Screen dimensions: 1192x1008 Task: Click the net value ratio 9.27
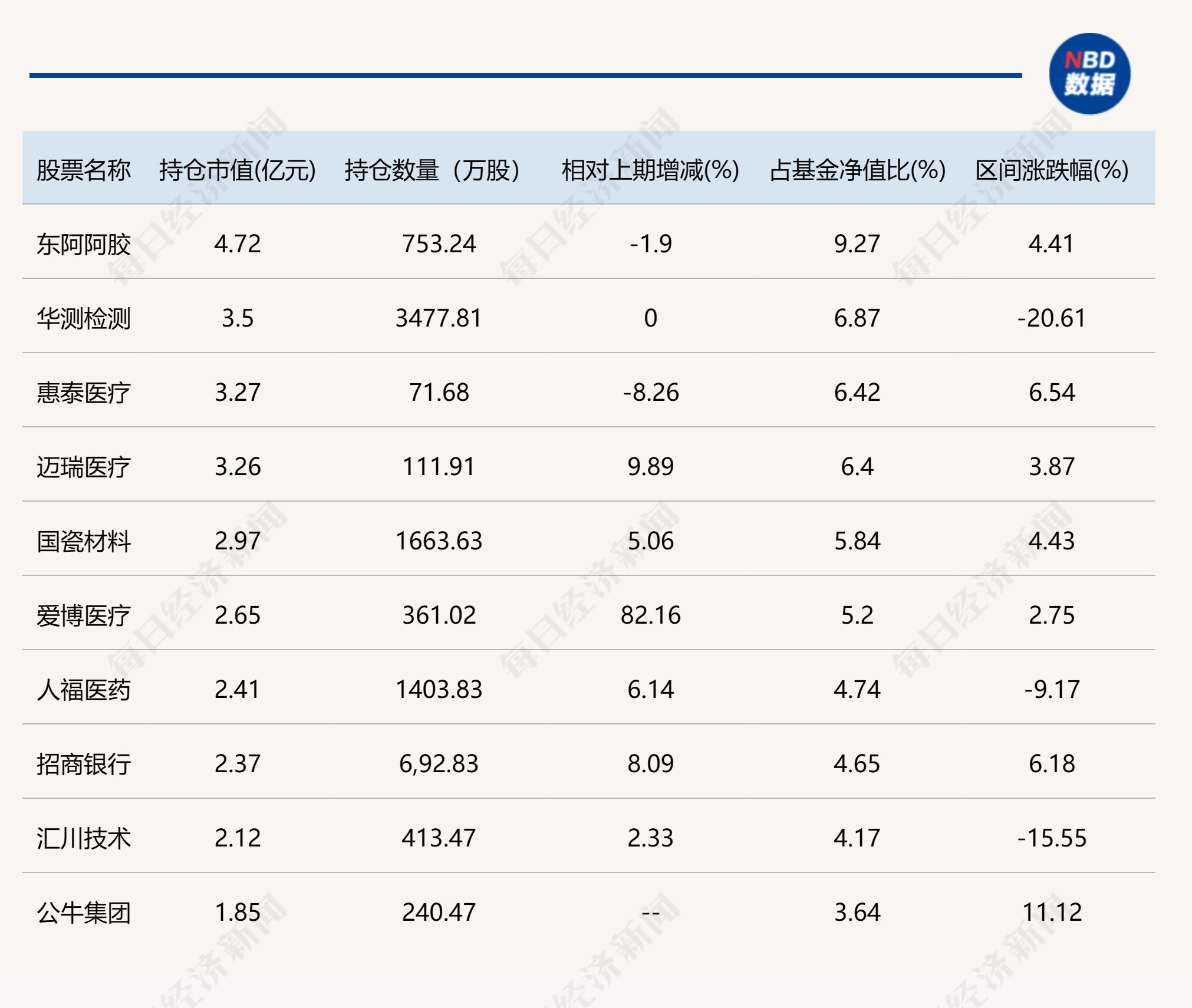pyautogui.click(x=857, y=244)
